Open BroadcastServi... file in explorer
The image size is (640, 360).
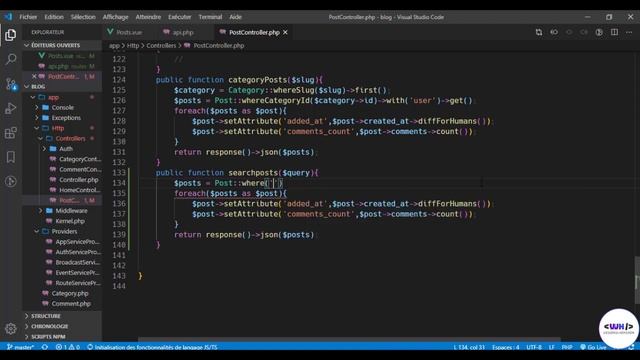78,262
